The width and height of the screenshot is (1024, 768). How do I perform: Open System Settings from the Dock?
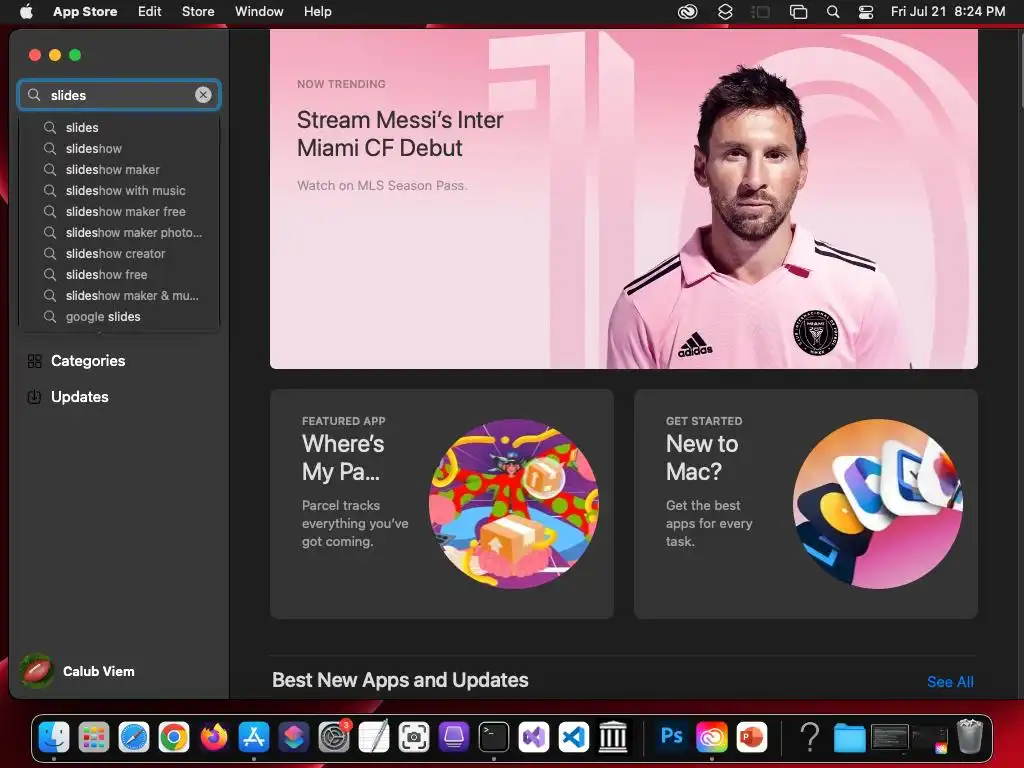click(334, 737)
